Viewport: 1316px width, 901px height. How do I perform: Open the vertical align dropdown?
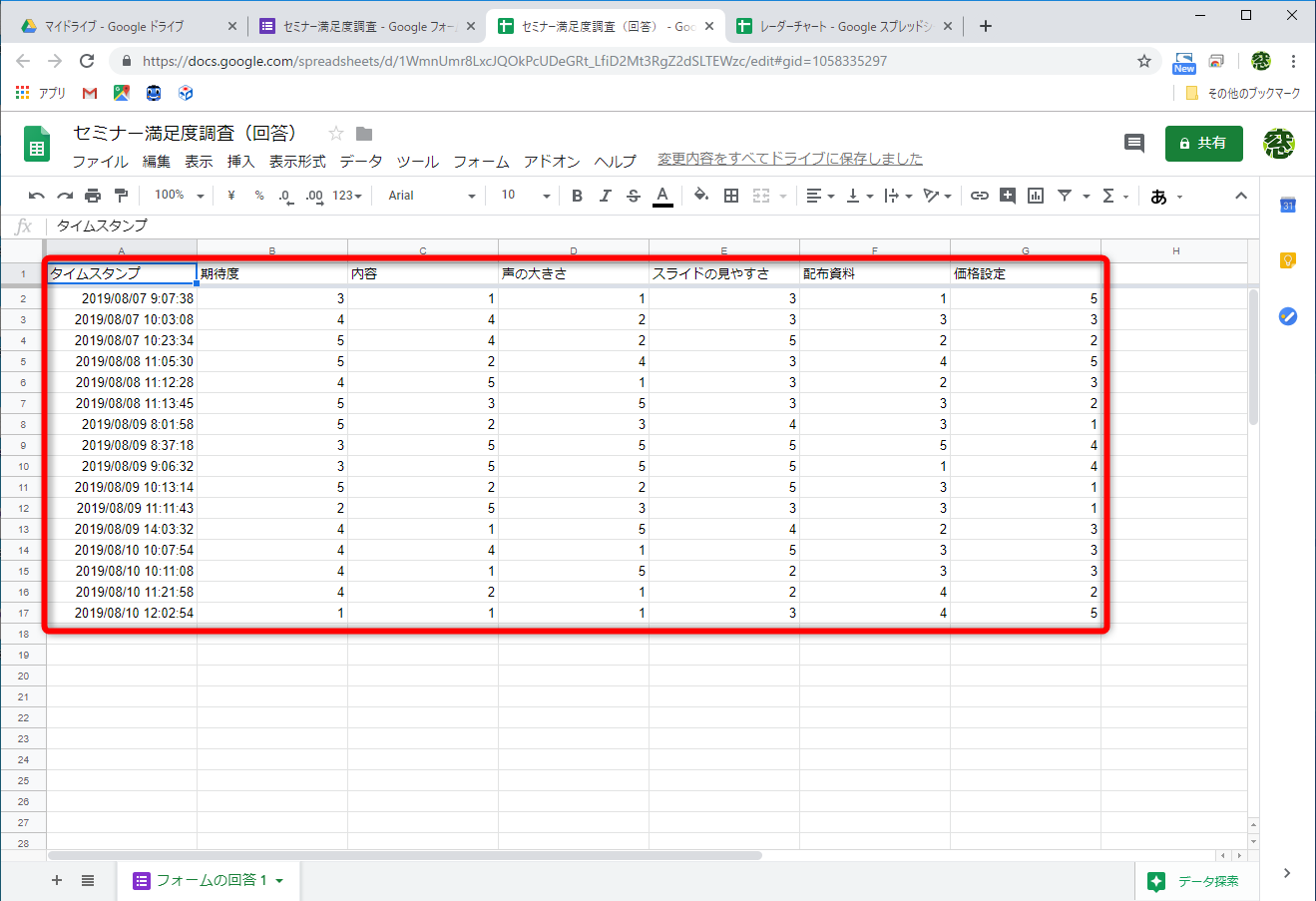(858, 196)
